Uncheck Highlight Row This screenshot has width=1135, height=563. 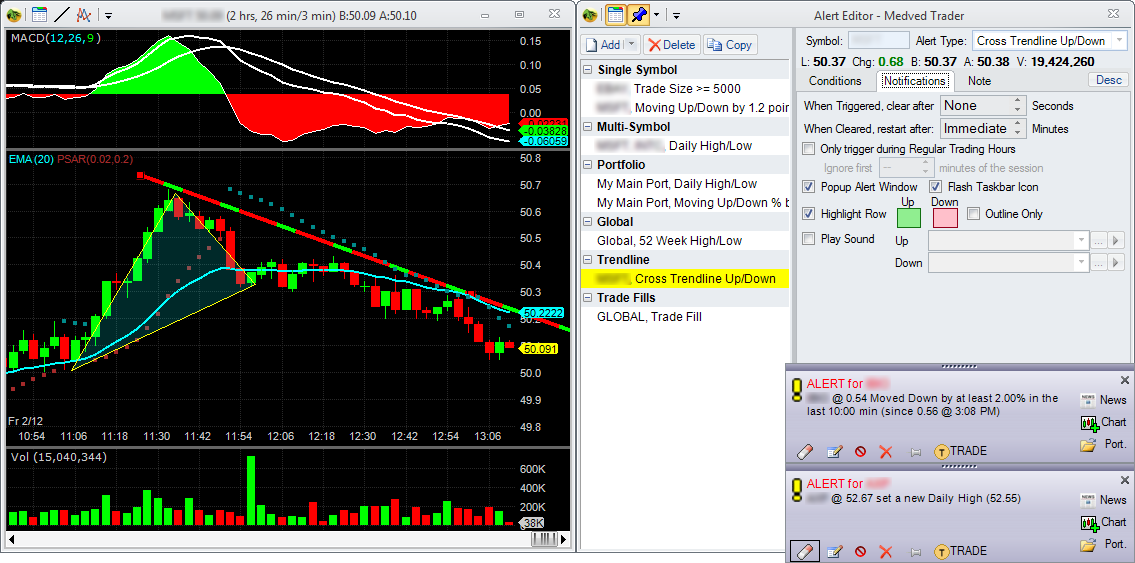[809, 213]
